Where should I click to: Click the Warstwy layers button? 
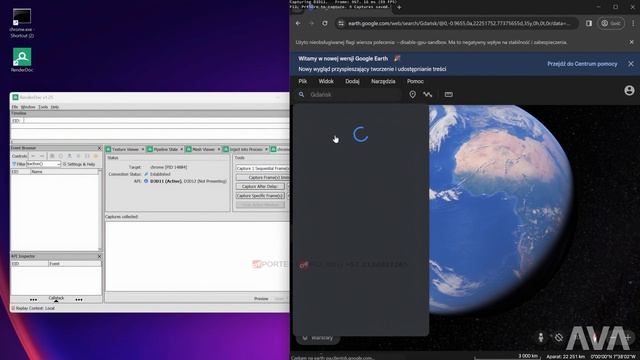(x=318, y=338)
